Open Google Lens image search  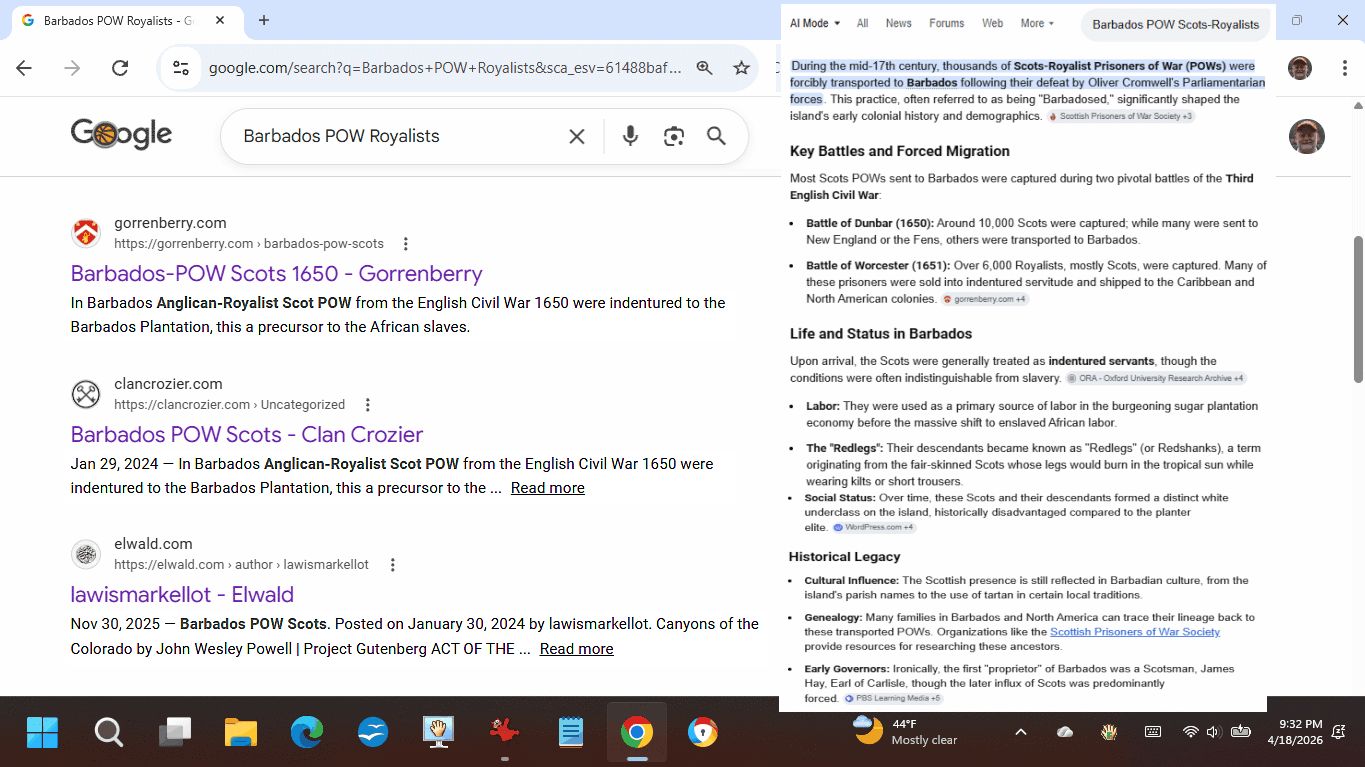674,136
